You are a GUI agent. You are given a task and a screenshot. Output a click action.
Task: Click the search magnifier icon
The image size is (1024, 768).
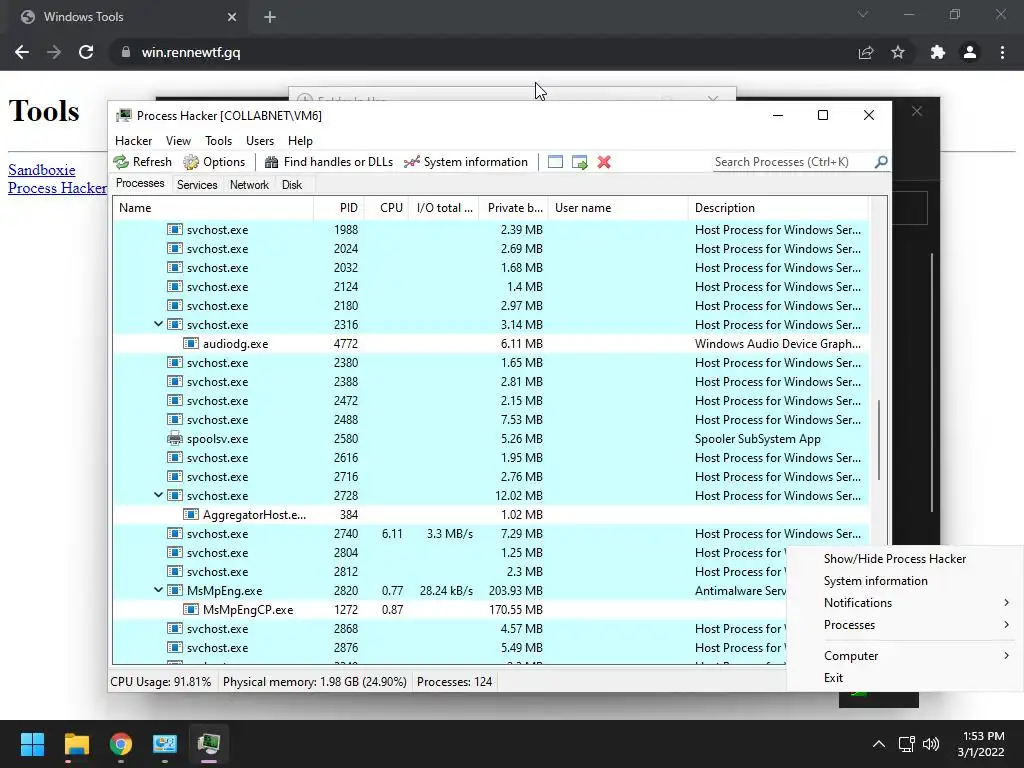pos(881,161)
